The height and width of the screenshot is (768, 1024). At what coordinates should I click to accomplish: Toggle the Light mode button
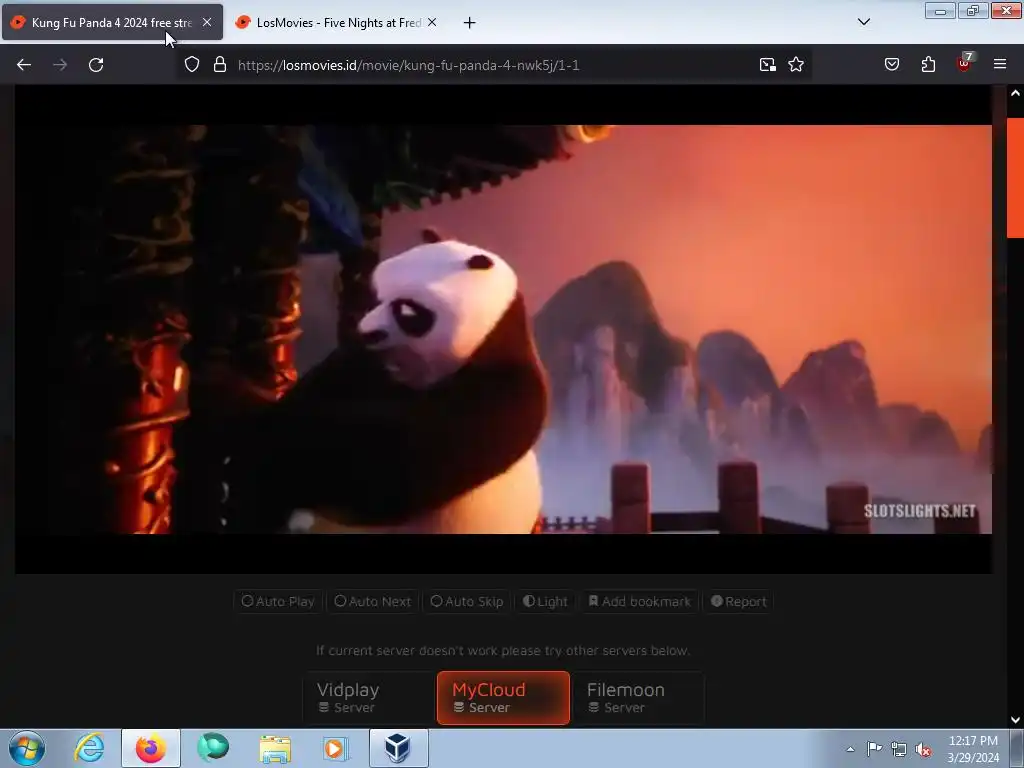pos(545,601)
